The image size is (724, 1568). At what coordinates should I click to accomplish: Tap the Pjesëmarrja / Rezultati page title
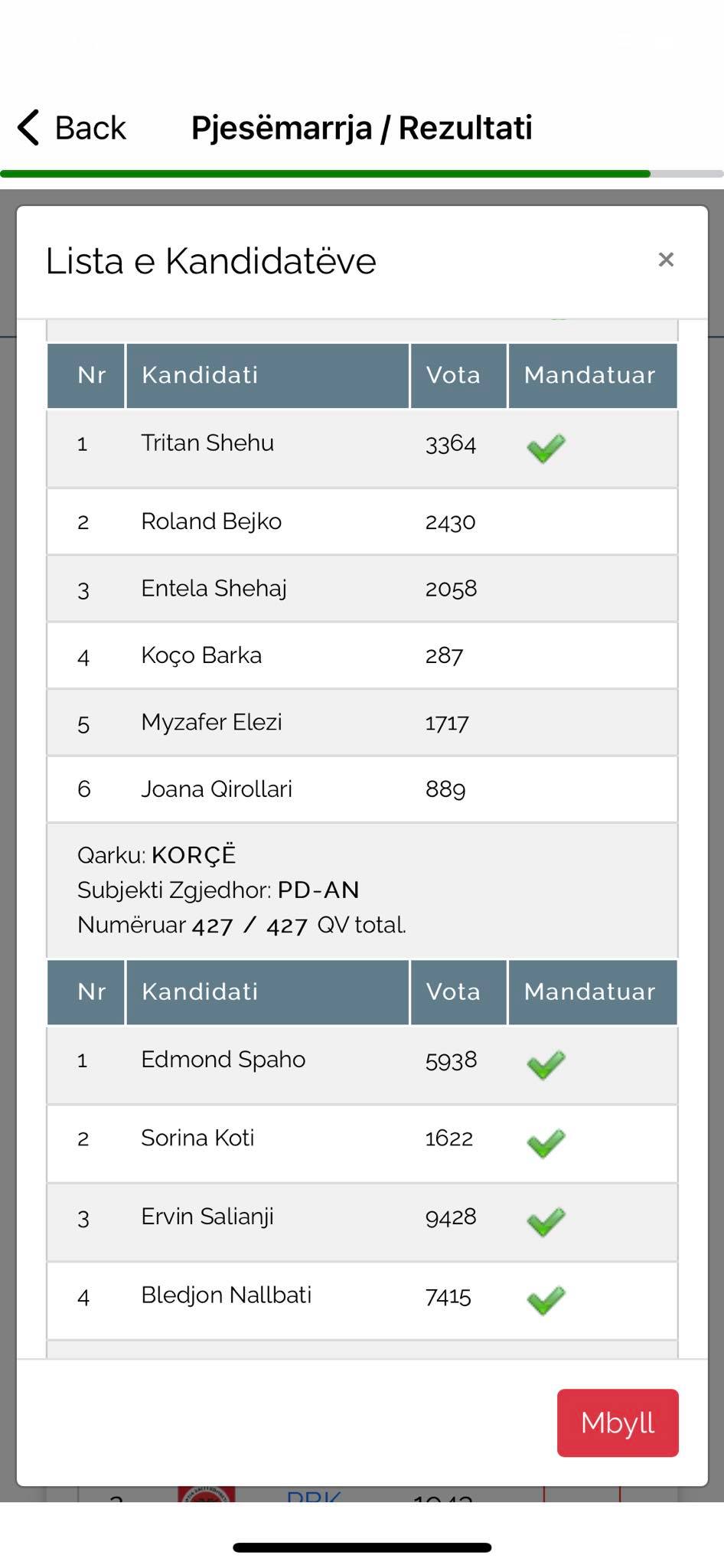pos(361,128)
